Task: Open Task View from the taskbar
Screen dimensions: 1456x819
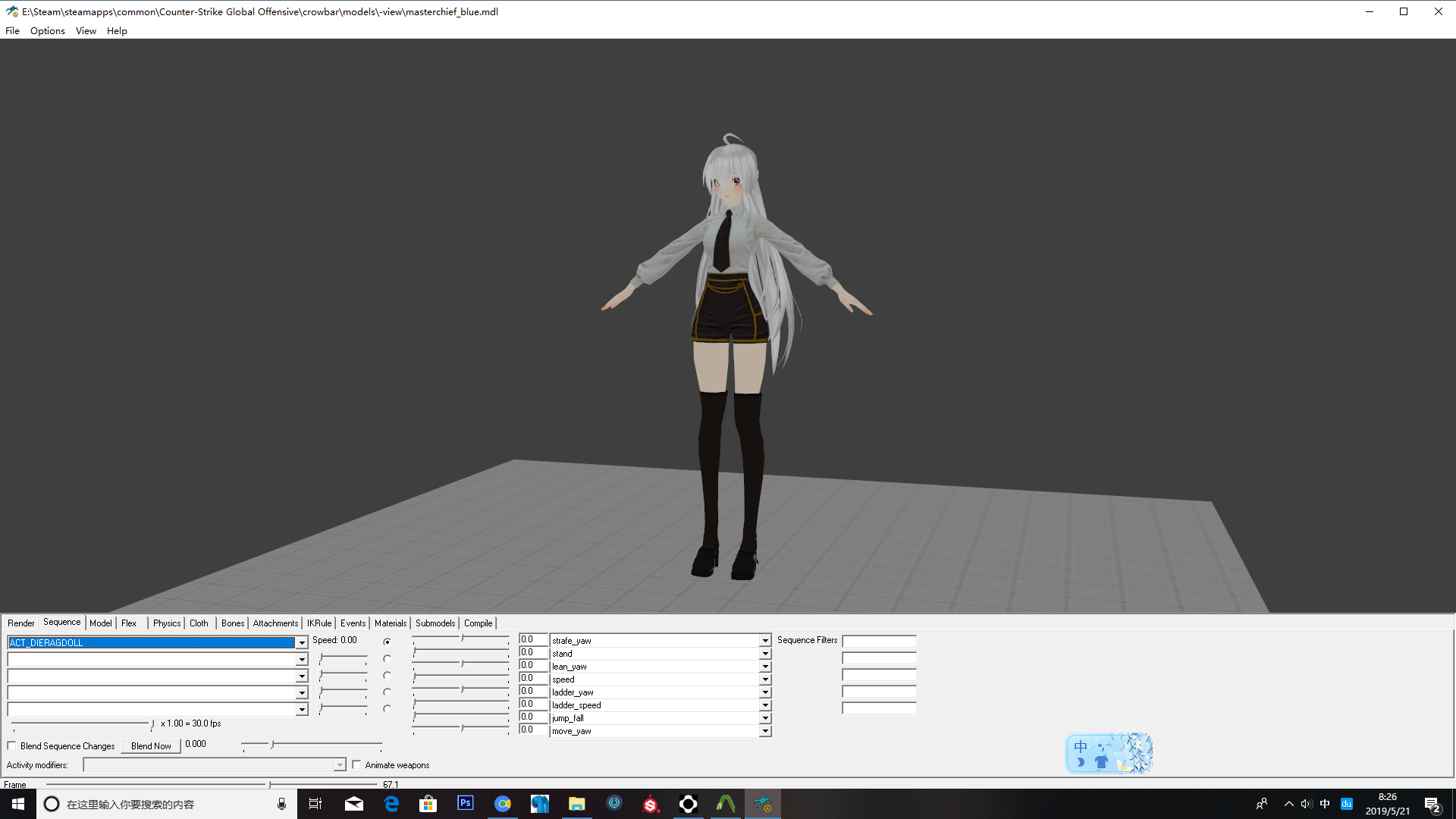Action: [x=315, y=804]
